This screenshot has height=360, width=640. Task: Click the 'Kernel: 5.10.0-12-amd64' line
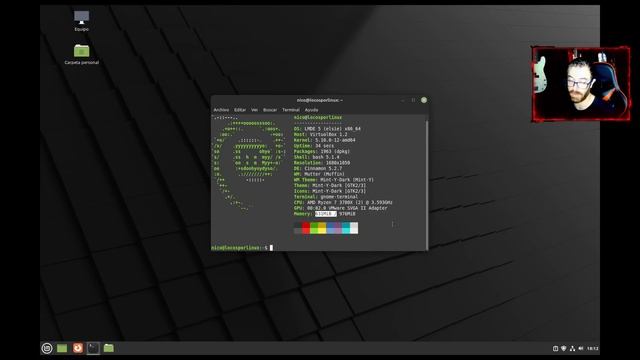(324, 140)
